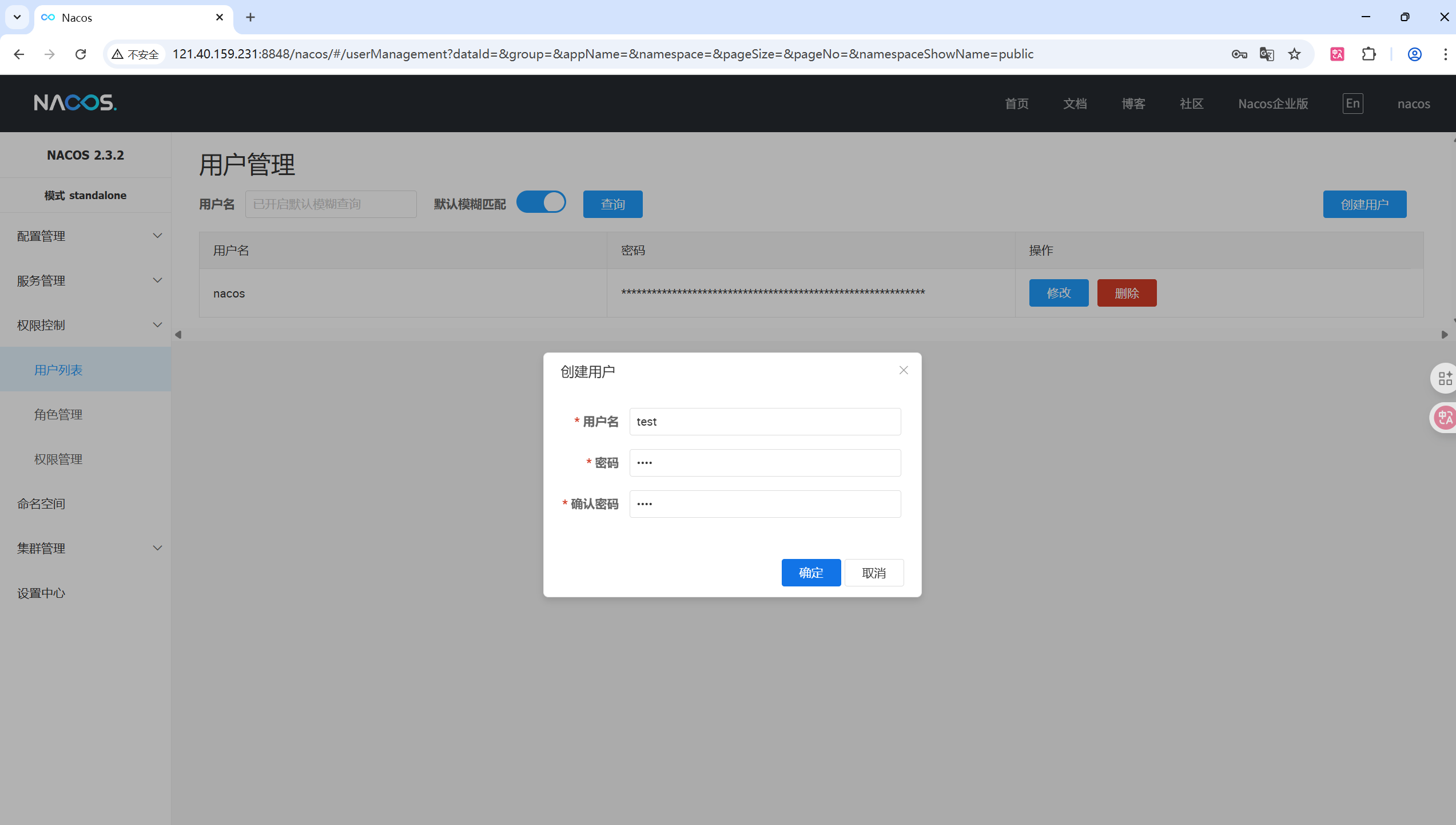Click the floating grid widget icon on right edge
Image resolution: width=1456 pixels, height=825 pixels.
tap(1445, 378)
